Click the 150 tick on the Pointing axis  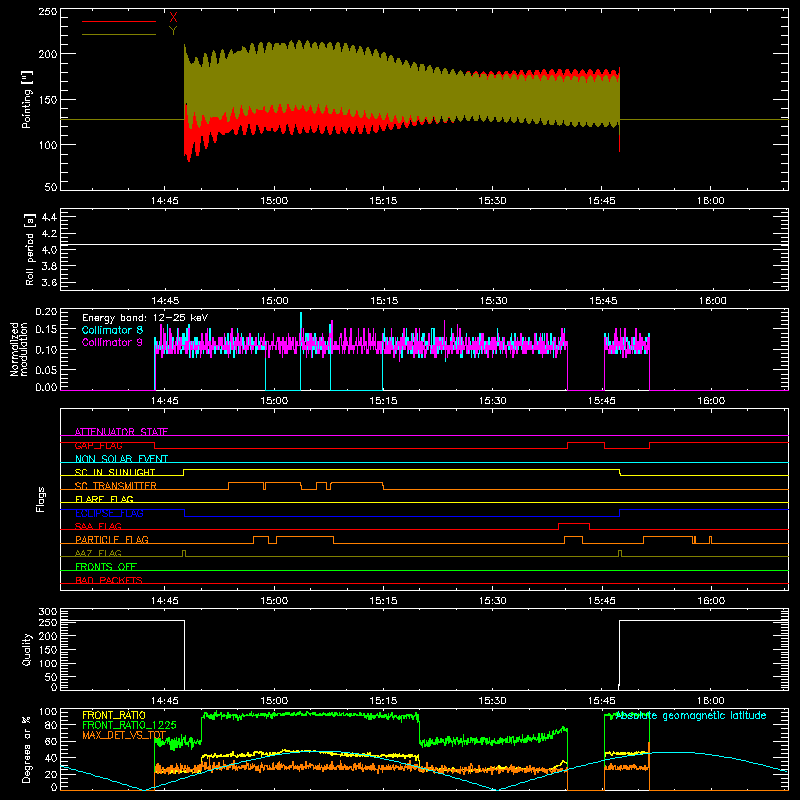48,99
